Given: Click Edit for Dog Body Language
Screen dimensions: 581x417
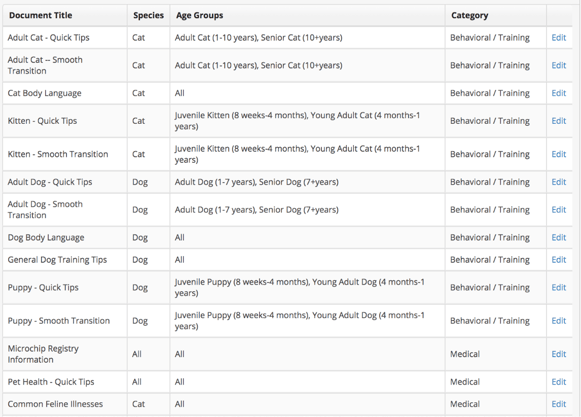Looking at the screenshot, I should 558,238.
